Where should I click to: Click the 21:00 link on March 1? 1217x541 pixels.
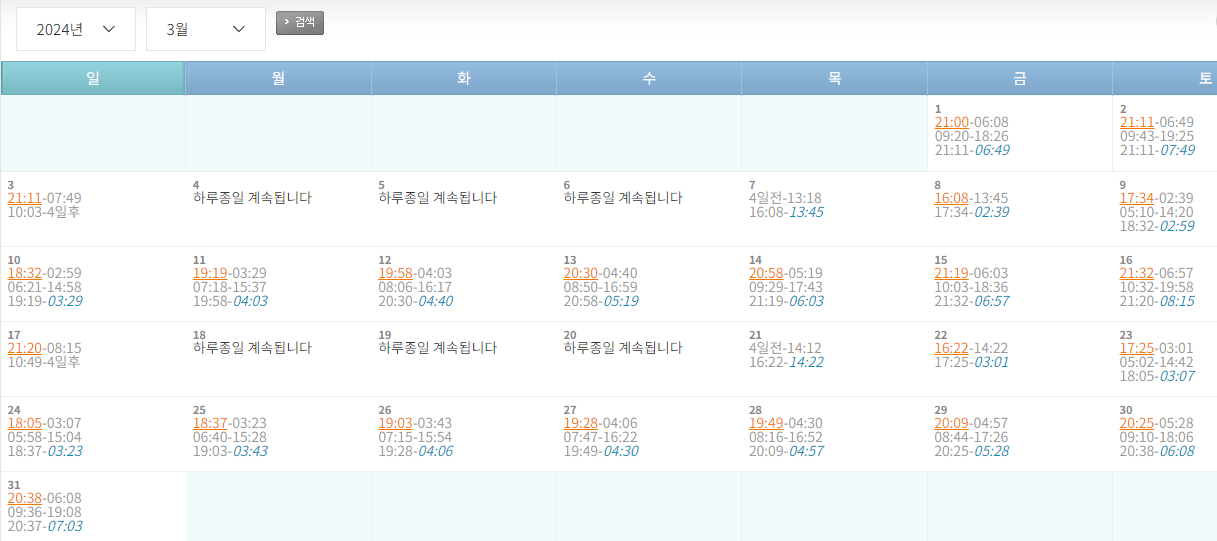952,122
